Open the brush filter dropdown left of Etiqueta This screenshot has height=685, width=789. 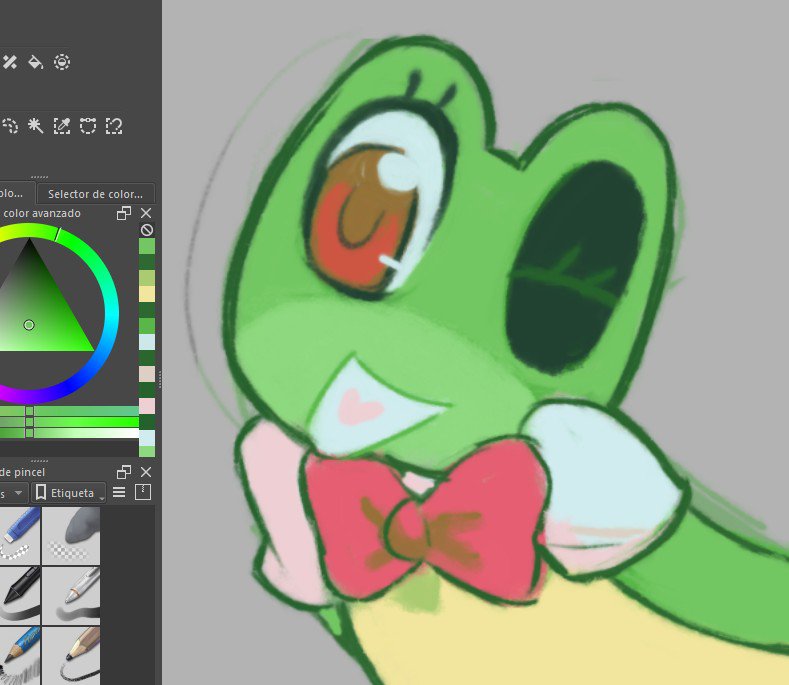(13, 493)
